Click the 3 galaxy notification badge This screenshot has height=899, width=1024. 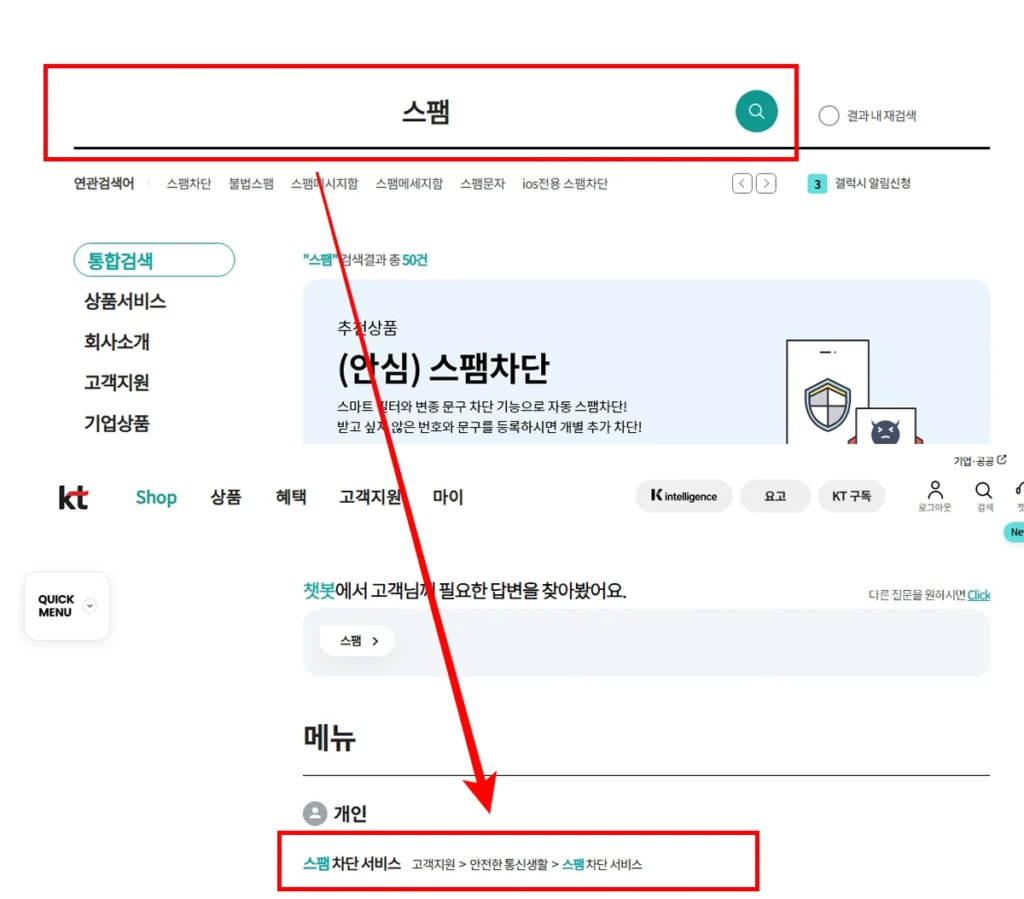click(816, 184)
